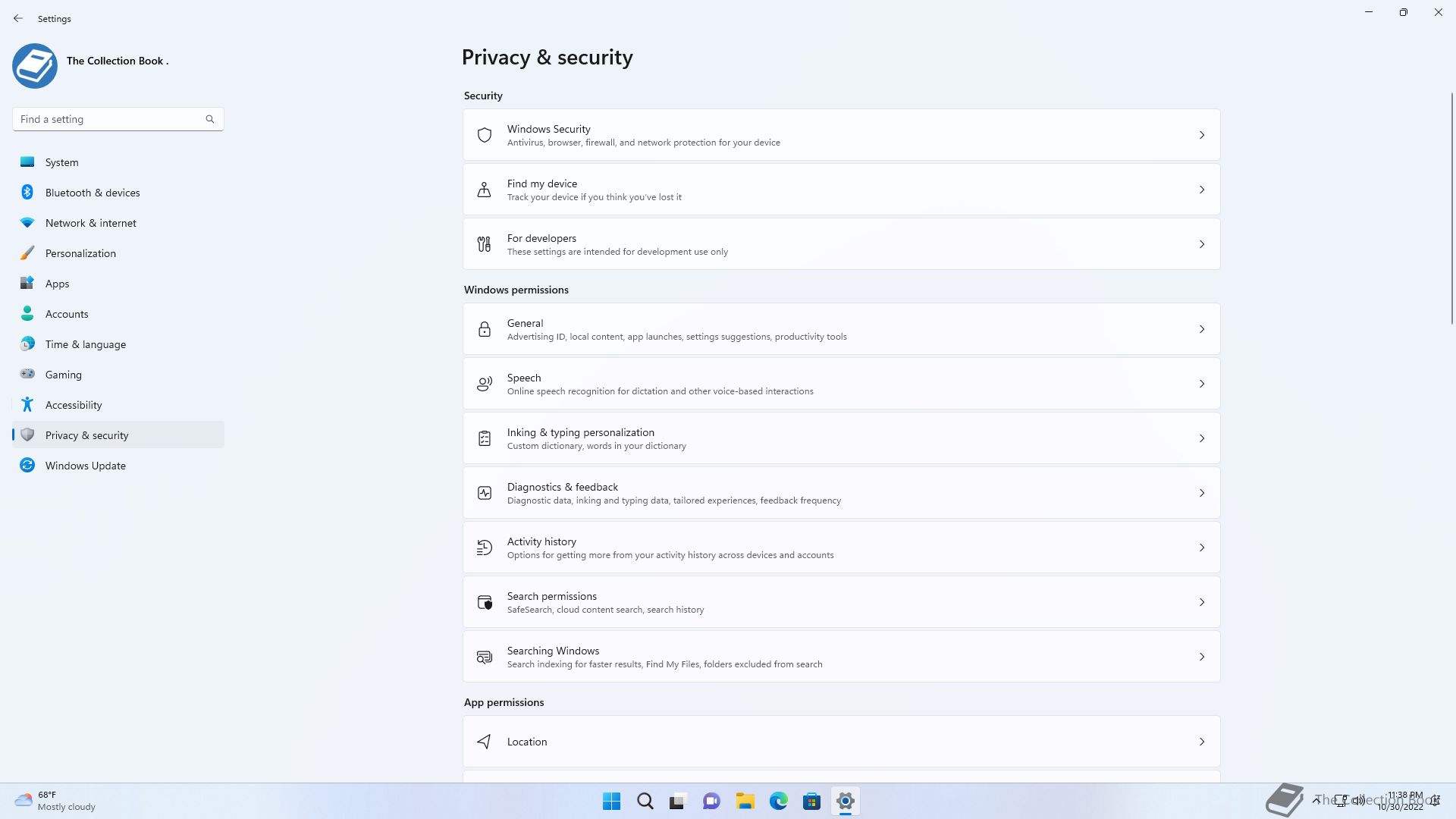Click the Network wifi icon in sidebar

[27, 222]
